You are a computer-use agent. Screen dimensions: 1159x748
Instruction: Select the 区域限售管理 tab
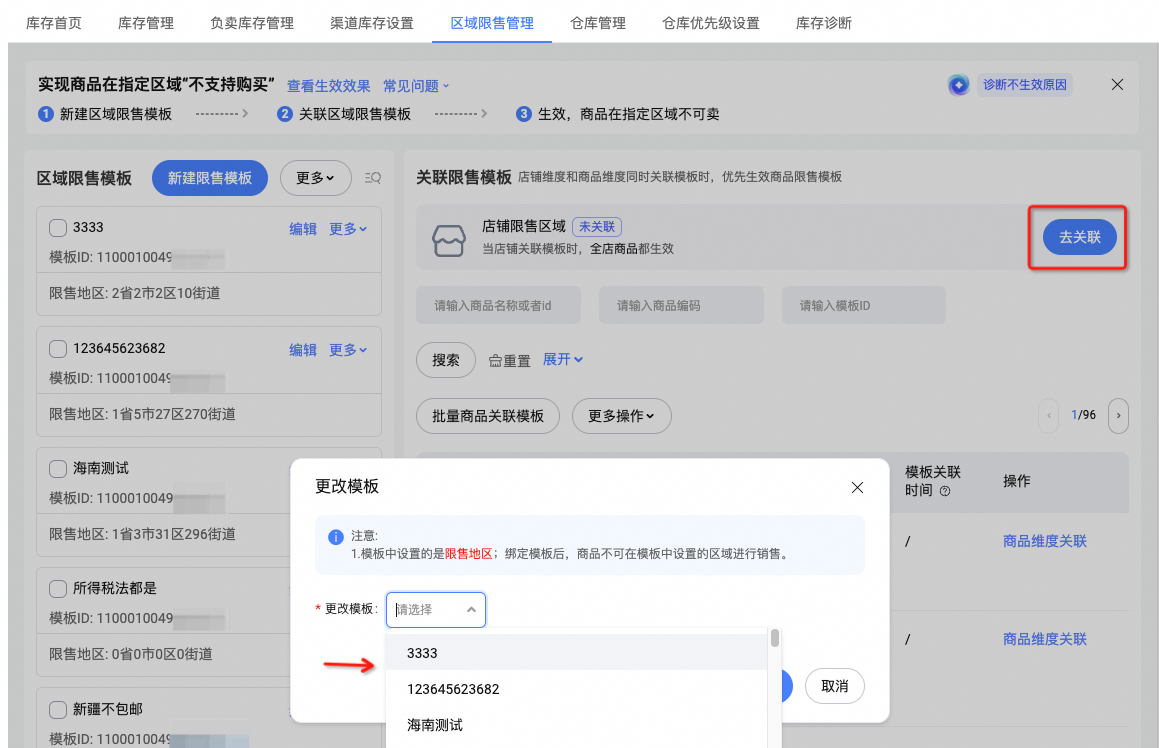[x=492, y=23]
